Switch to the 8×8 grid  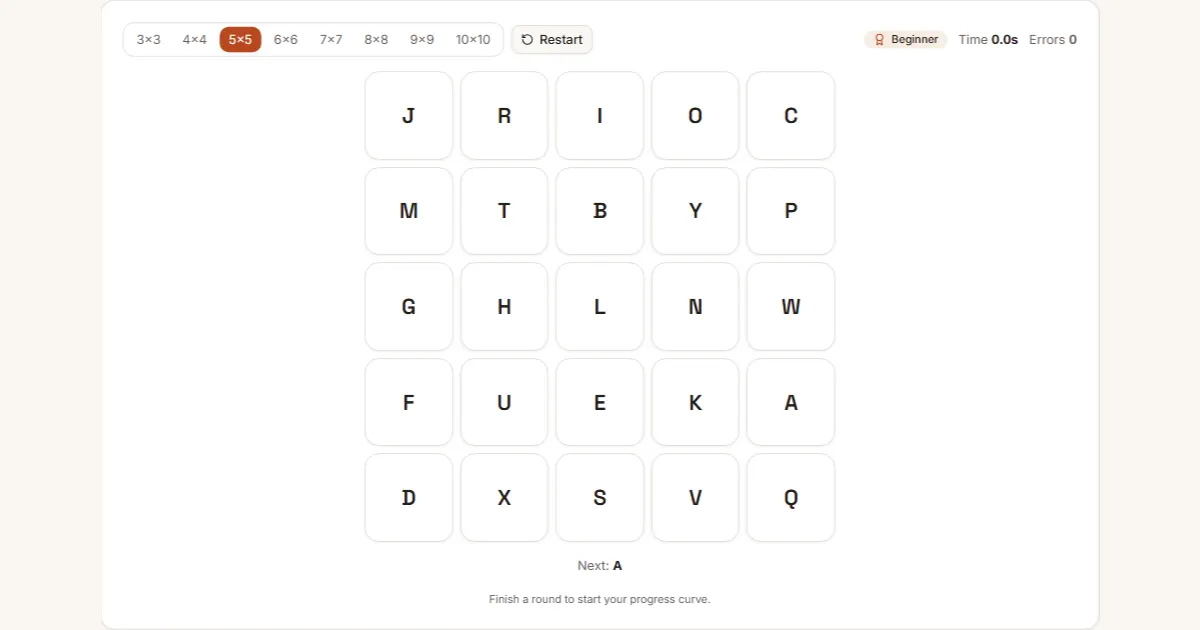pos(376,40)
